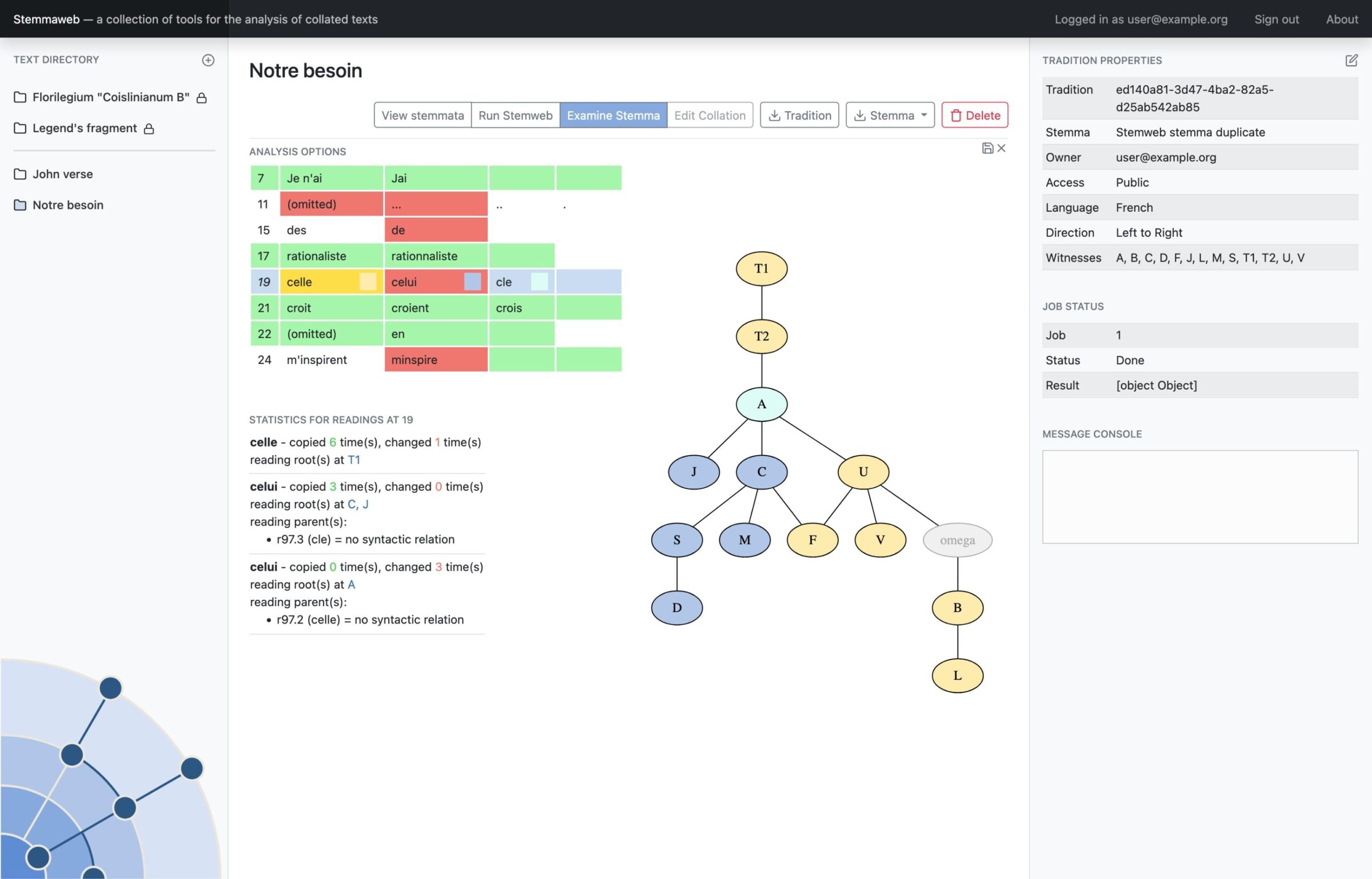Select node T1 in the stemma graph
This screenshot has height=879, width=1372.
tap(762, 269)
